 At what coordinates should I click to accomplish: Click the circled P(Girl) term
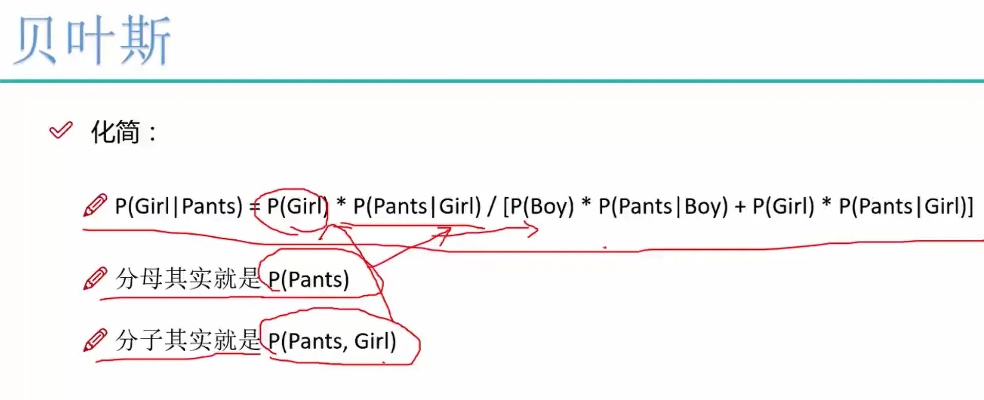tap(297, 208)
